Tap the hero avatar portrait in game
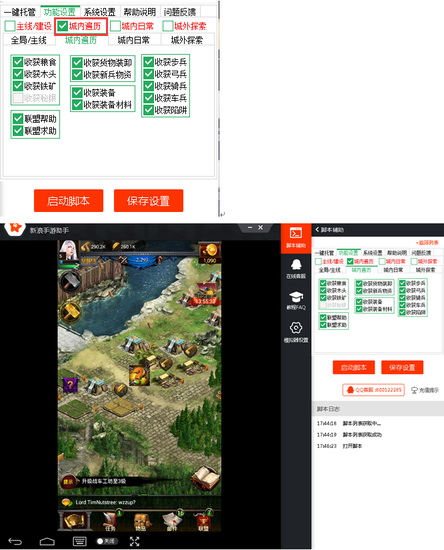The width and height of the screenshot is (444, 550). pos(69,250)
